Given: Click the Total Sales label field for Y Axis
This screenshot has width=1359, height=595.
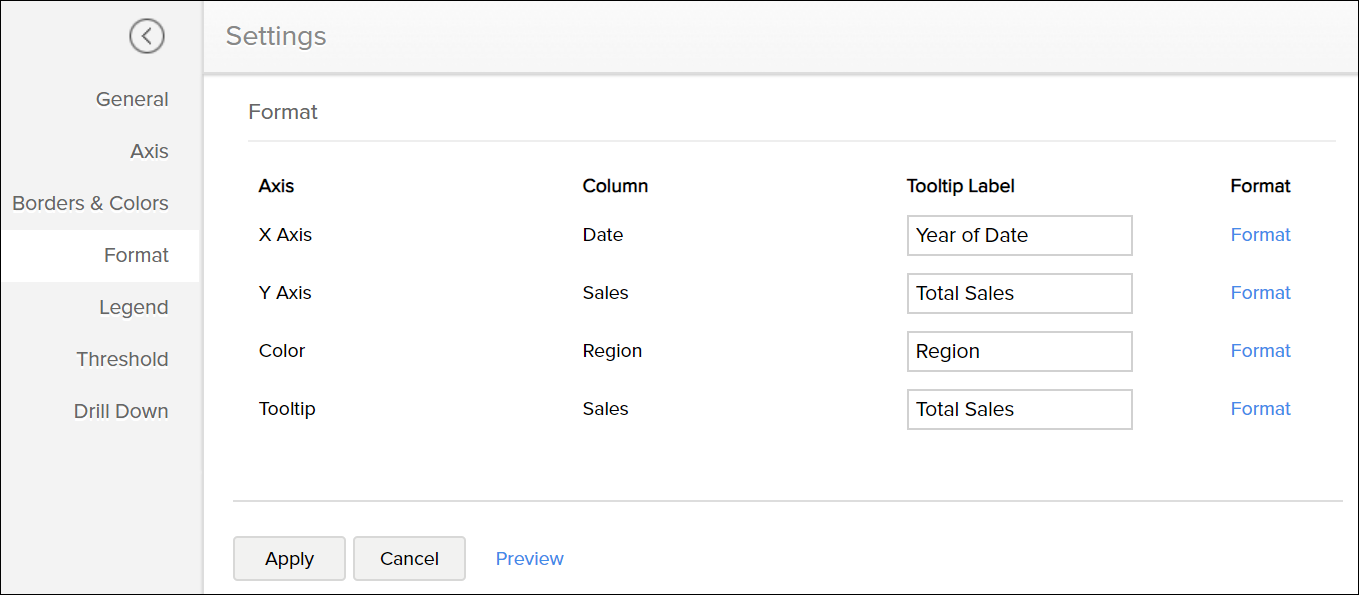Looking at the screenshot, I should [1018, 293].
